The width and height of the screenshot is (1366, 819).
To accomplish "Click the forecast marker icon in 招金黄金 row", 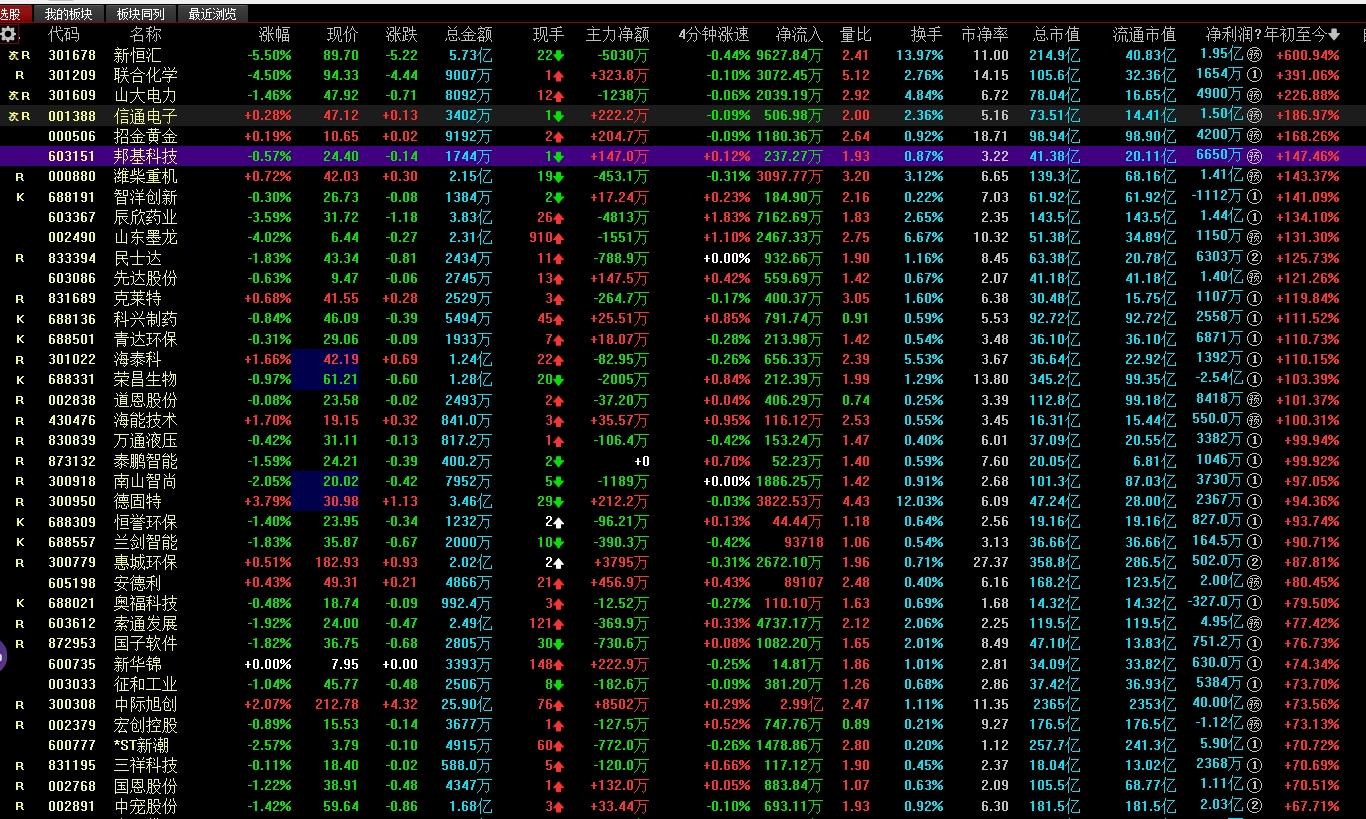I will (1254, 136).
